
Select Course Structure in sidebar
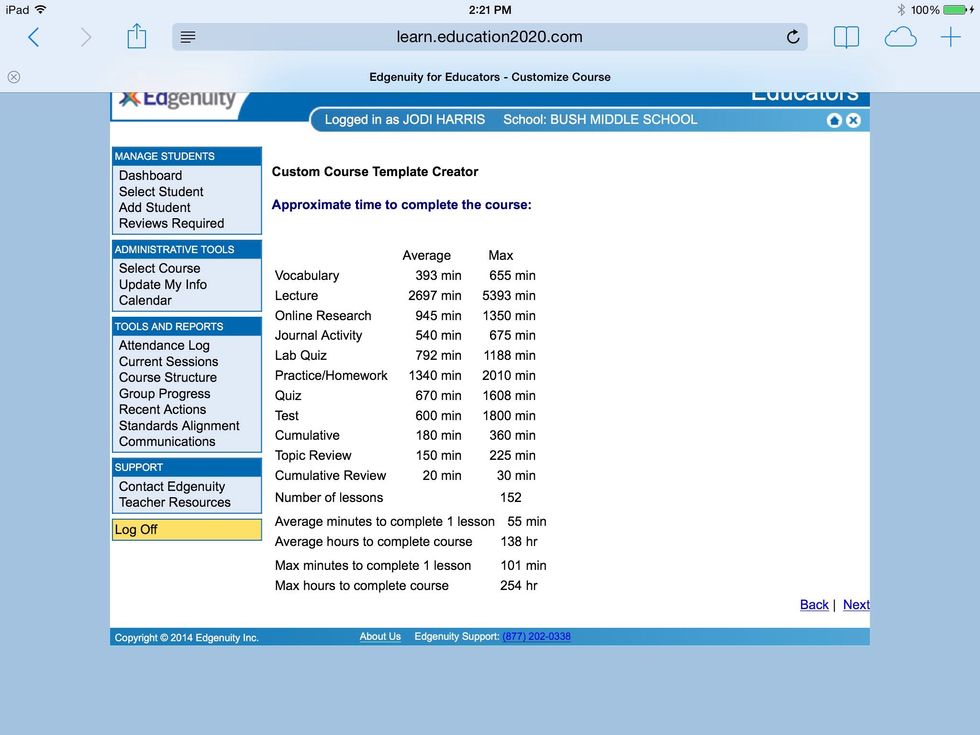(167, 378)
